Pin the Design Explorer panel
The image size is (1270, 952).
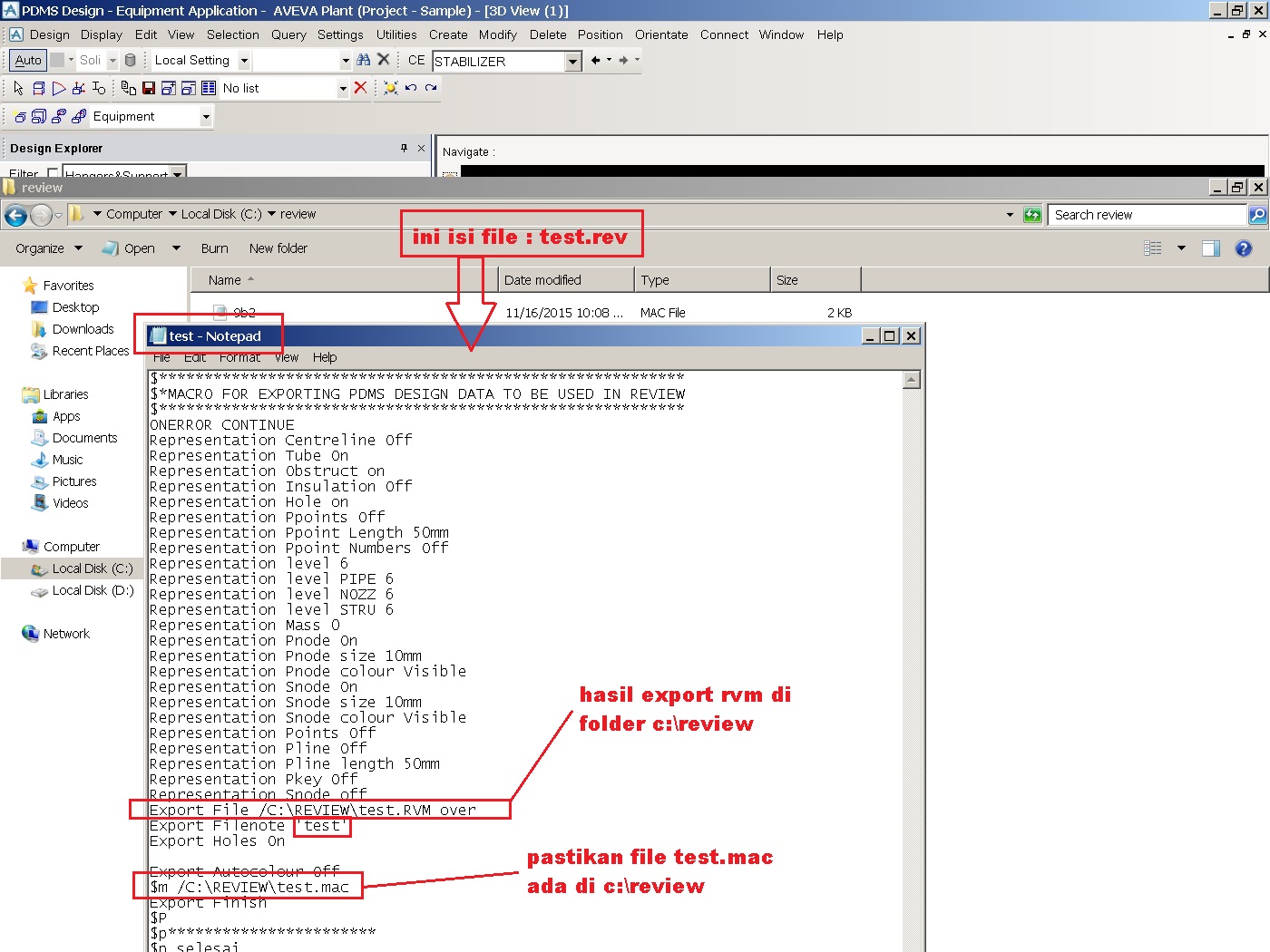tap(404, 148)
